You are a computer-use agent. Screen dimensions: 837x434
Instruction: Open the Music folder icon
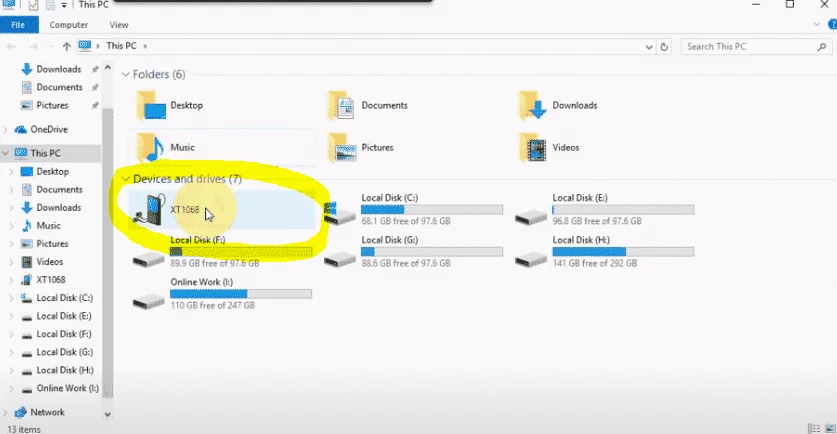(150, 148)
